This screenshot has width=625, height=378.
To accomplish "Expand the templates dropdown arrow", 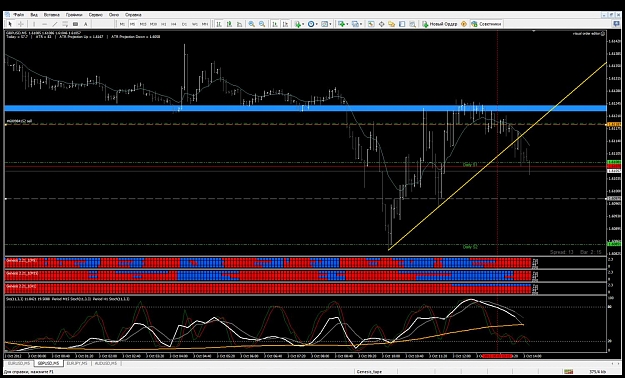I will (330, 24).
